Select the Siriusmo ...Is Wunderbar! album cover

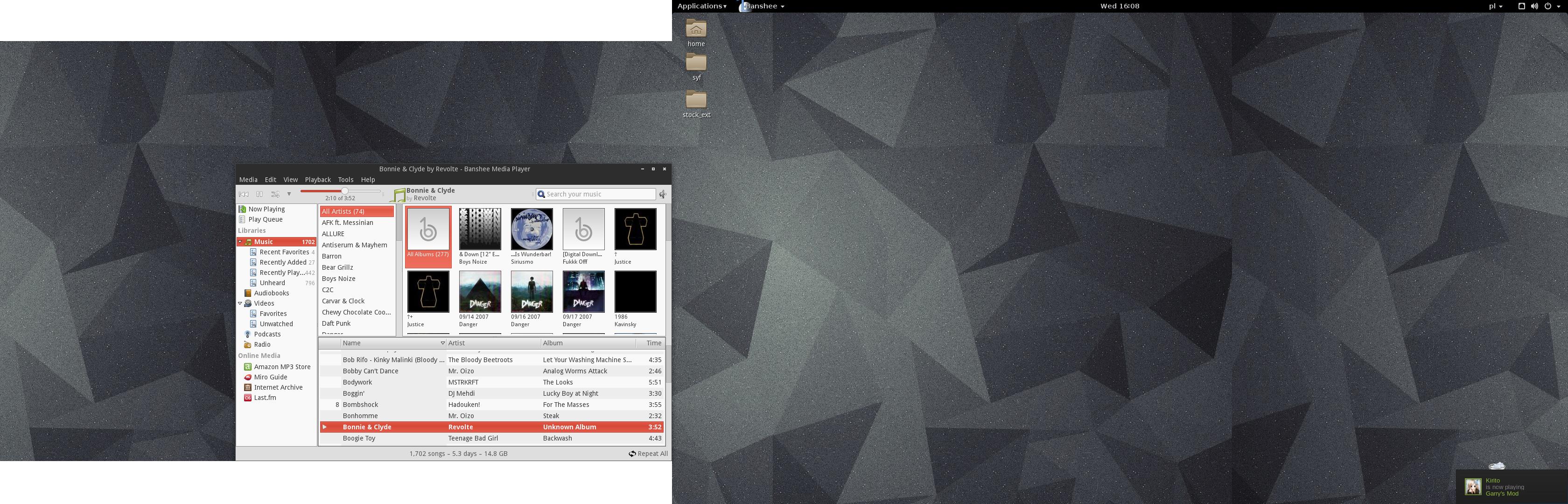532,229
